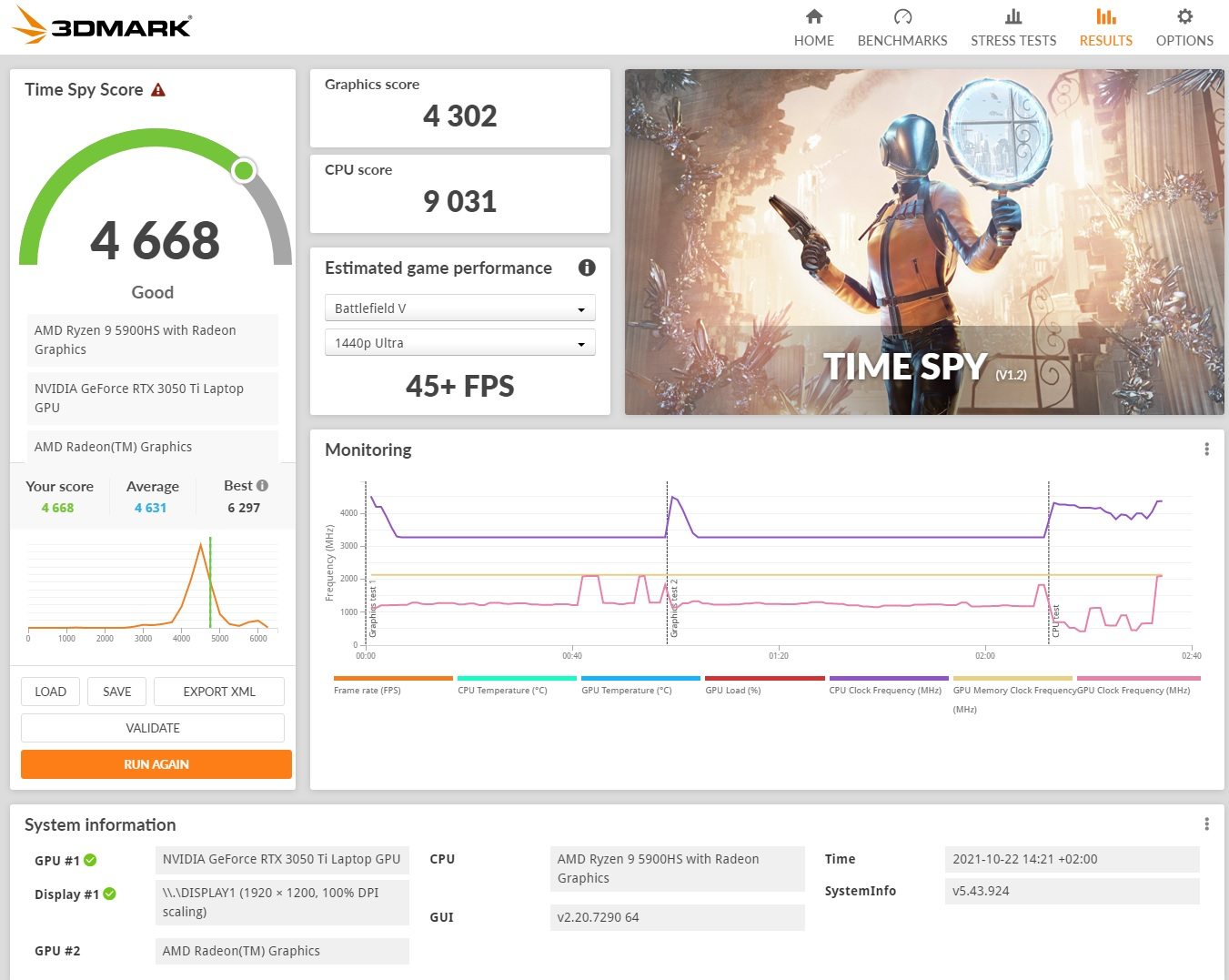Select the Results tab
The image size is (1229, 980).
[1106, 27]
